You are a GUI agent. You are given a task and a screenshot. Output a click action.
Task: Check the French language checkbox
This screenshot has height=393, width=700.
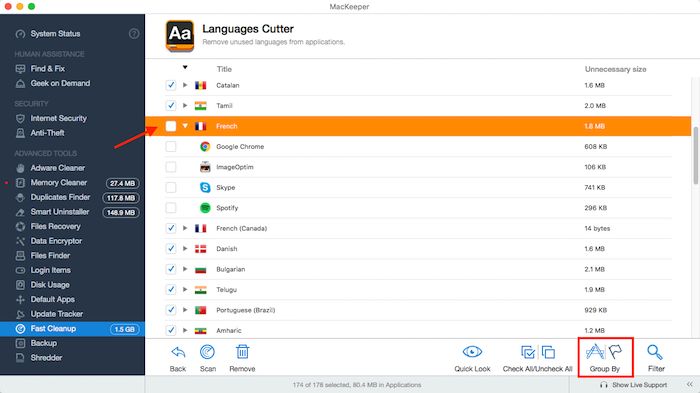pos(171,126)
